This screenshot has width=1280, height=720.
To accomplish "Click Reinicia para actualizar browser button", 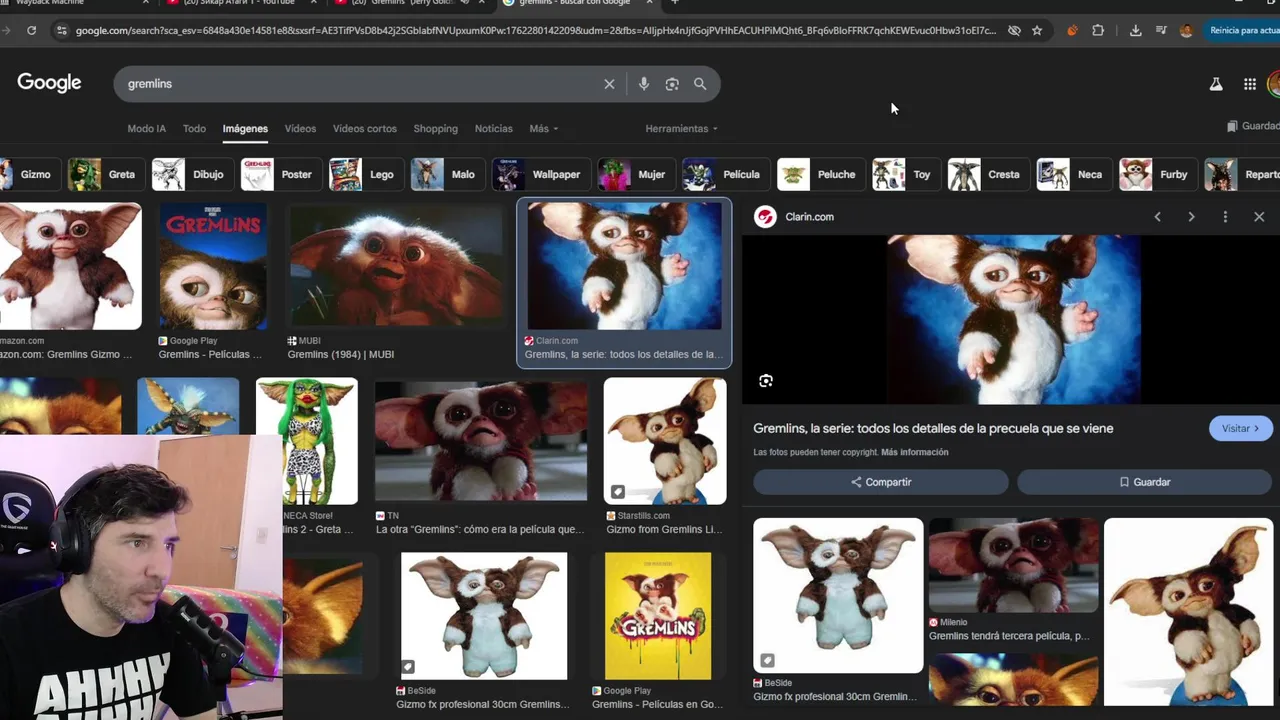I will click(x=1243, y=31).
